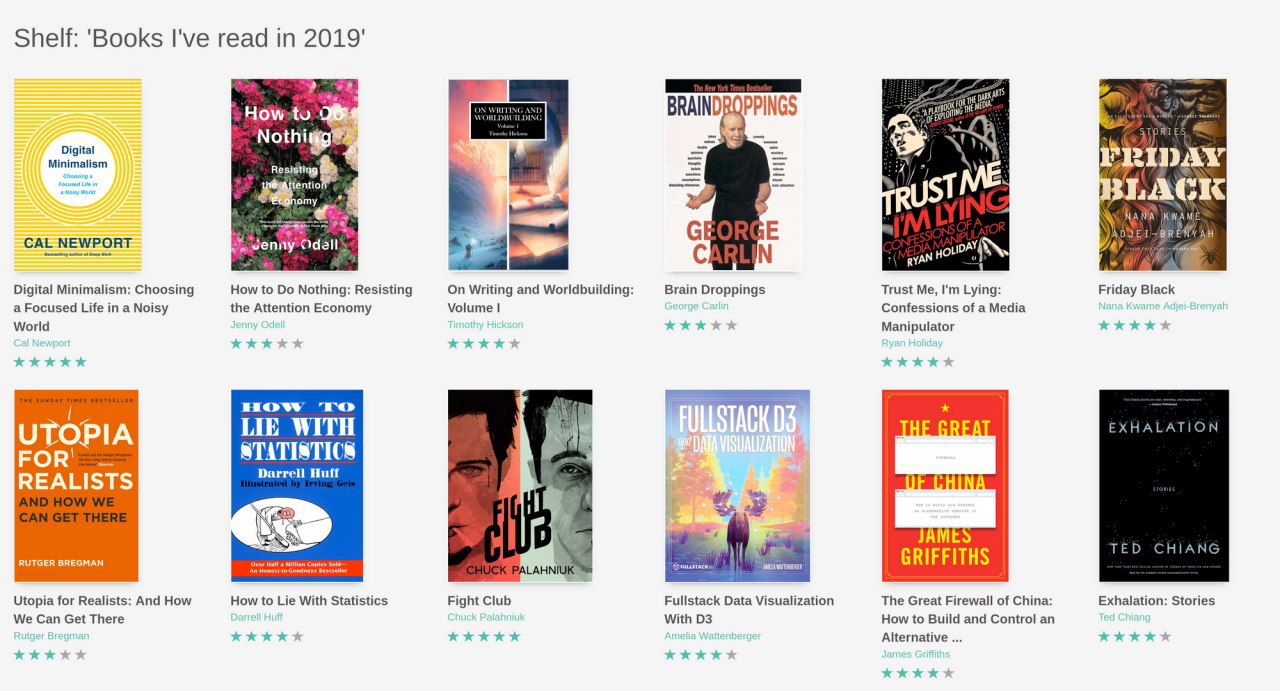
Task: Click the Friday Black cover image
Action: [x=1163, y=175]
